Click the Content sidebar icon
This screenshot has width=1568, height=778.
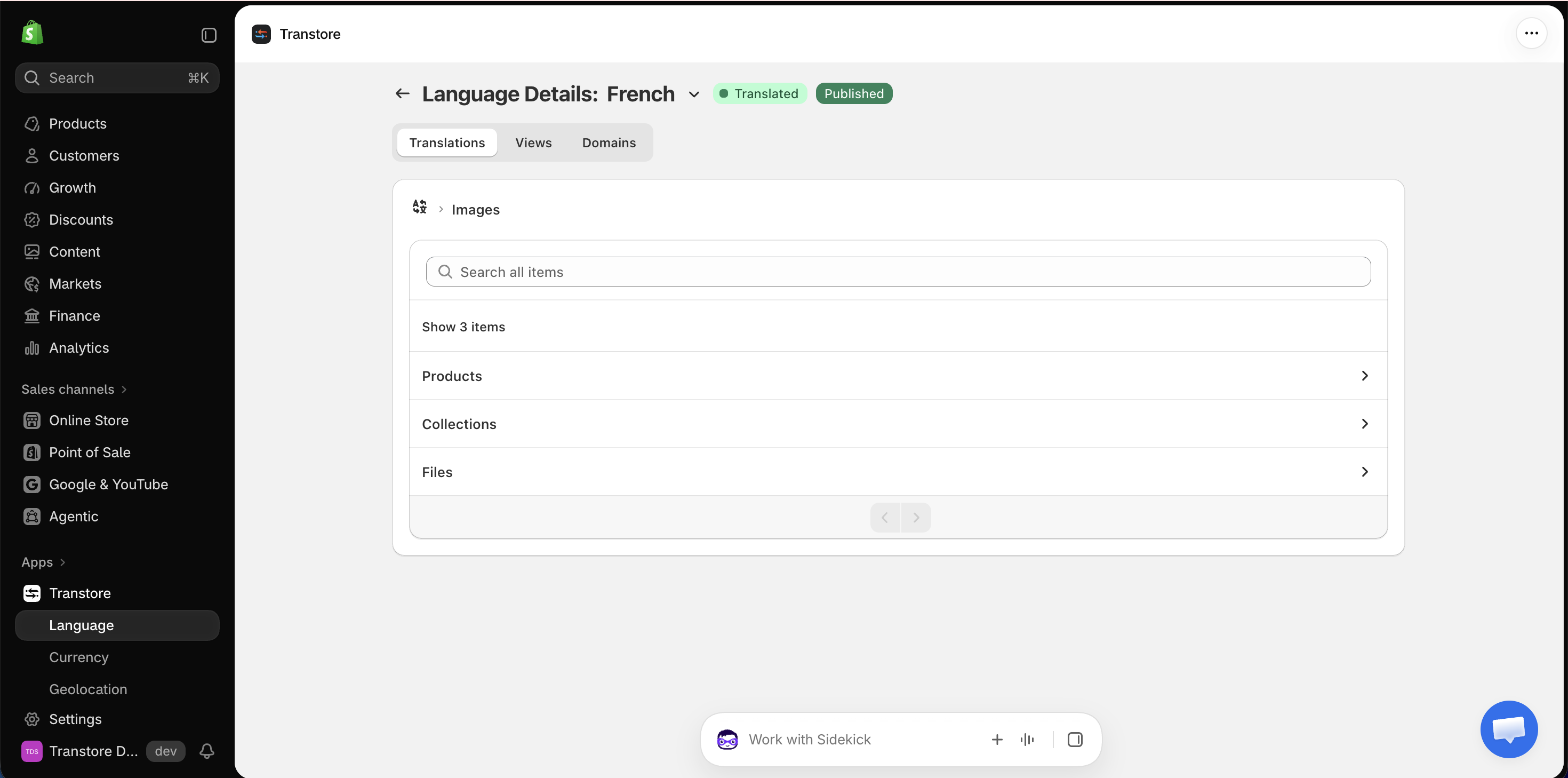point(31,252)
